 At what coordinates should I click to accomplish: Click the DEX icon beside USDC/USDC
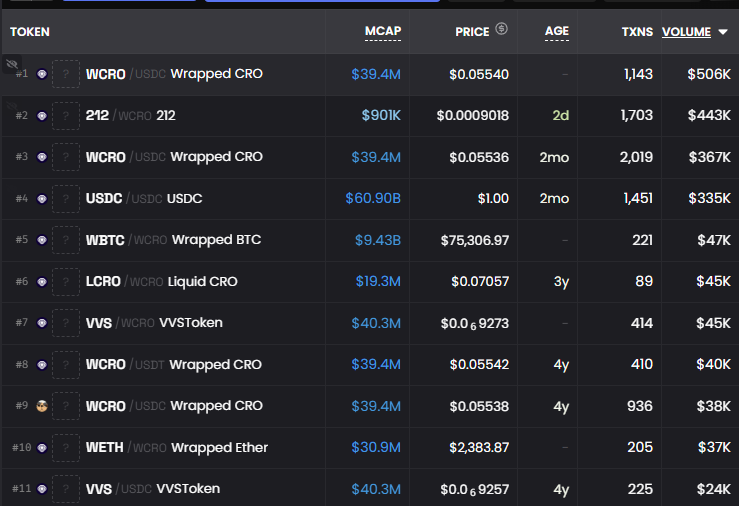[42, 199]
